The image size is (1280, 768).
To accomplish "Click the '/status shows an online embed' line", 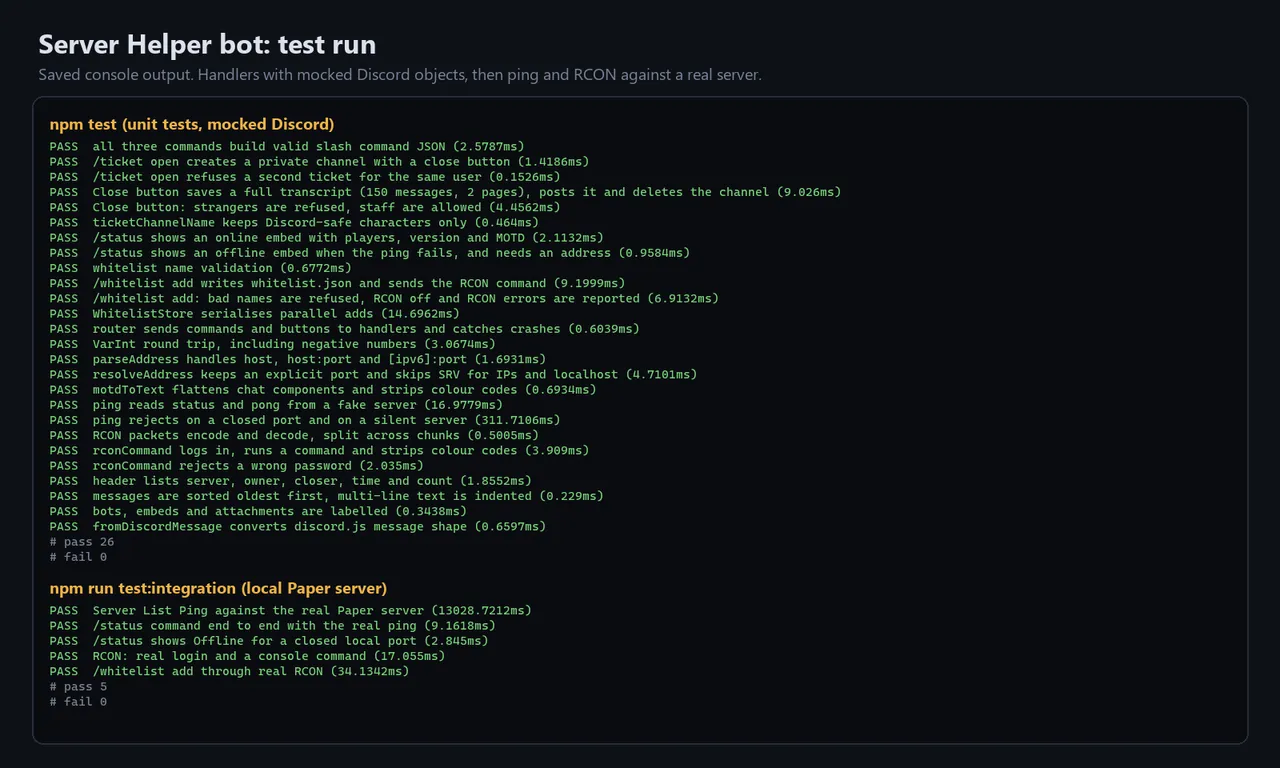I will click(327, 237).
